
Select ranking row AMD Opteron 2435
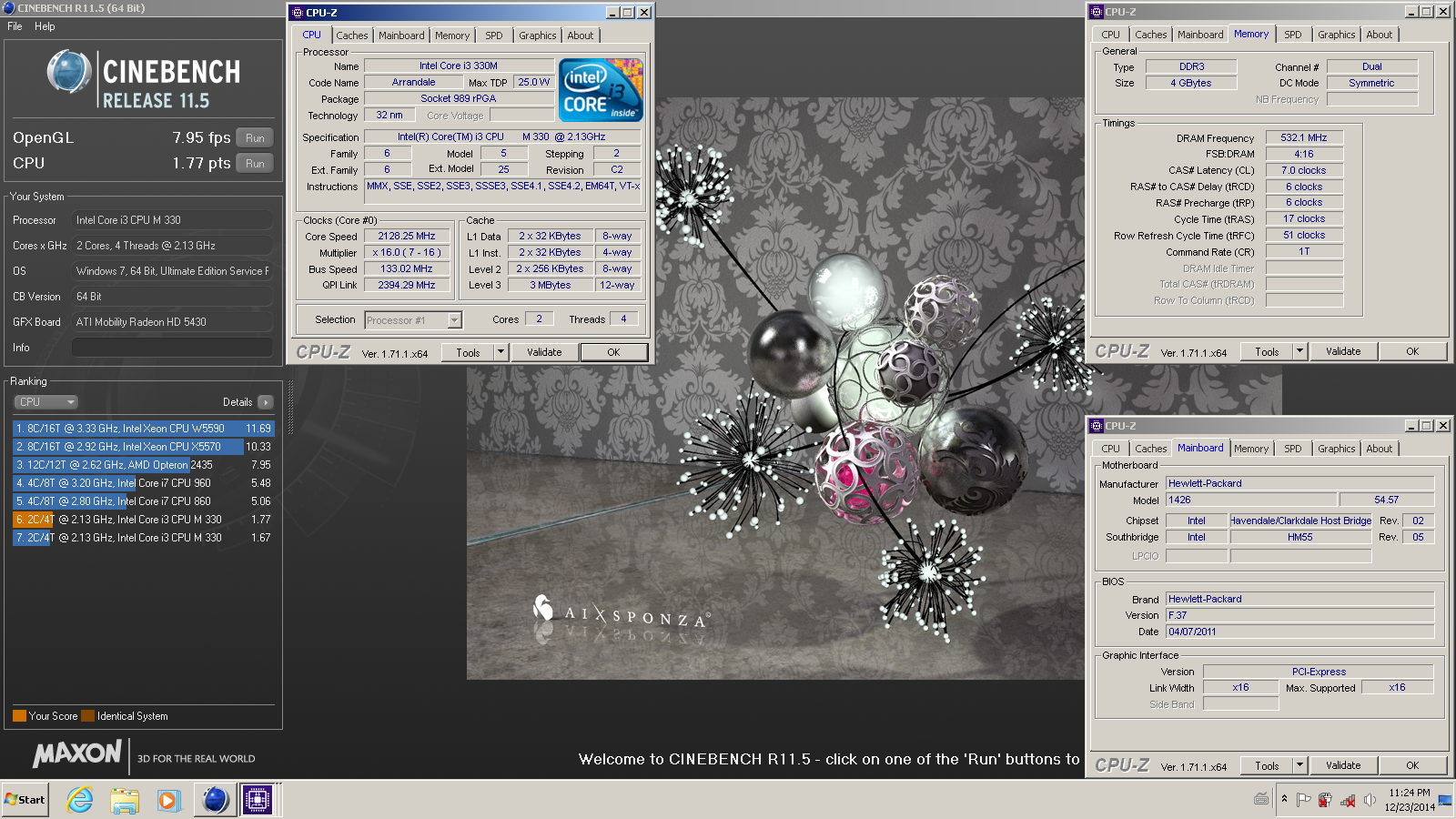(x=144, y=465)
